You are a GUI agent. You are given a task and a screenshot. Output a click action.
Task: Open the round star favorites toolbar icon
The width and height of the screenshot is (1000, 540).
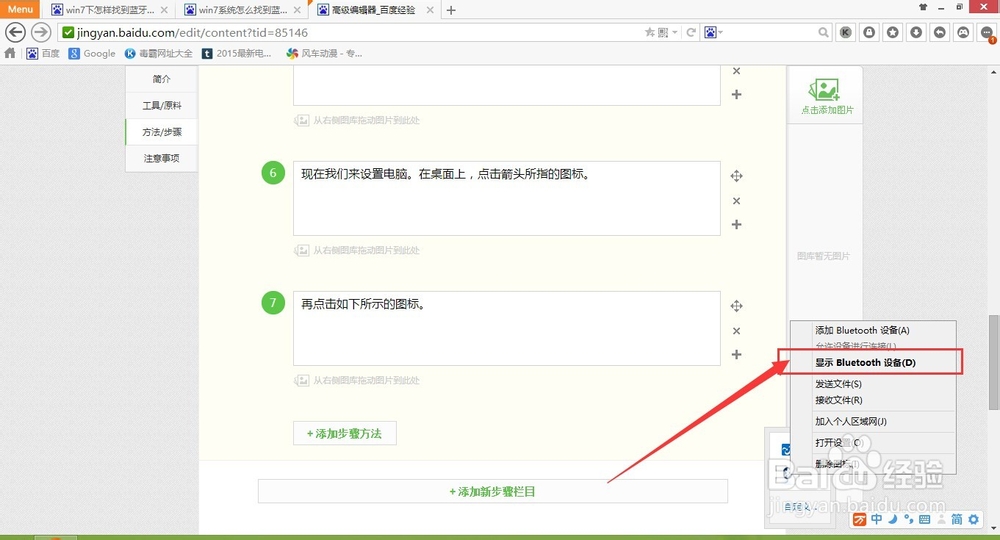[893, 32]
